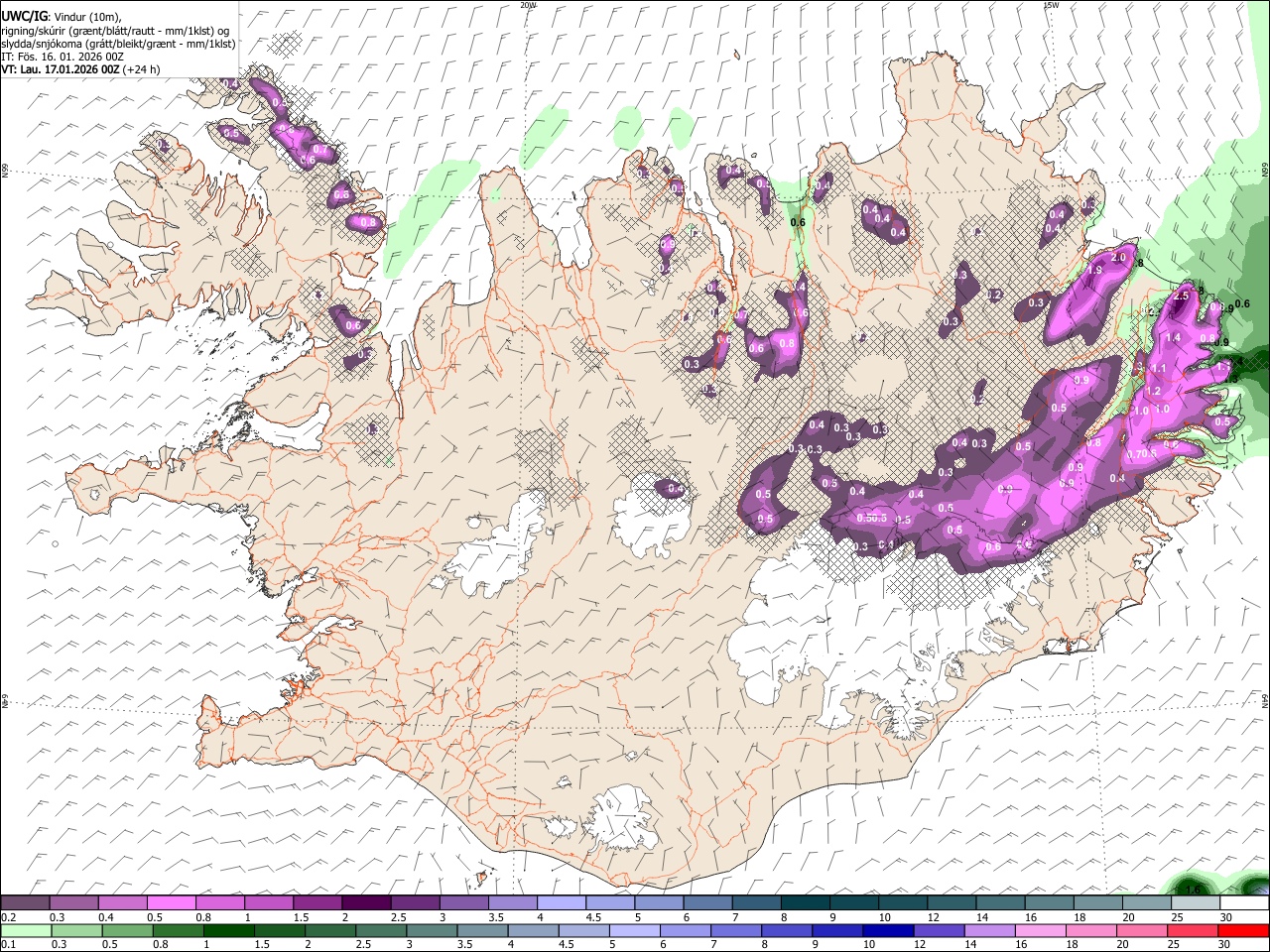Select the 4.5 periwinkle swatch in the upper legend row
1270x952 pixels.
click(610, 903)
